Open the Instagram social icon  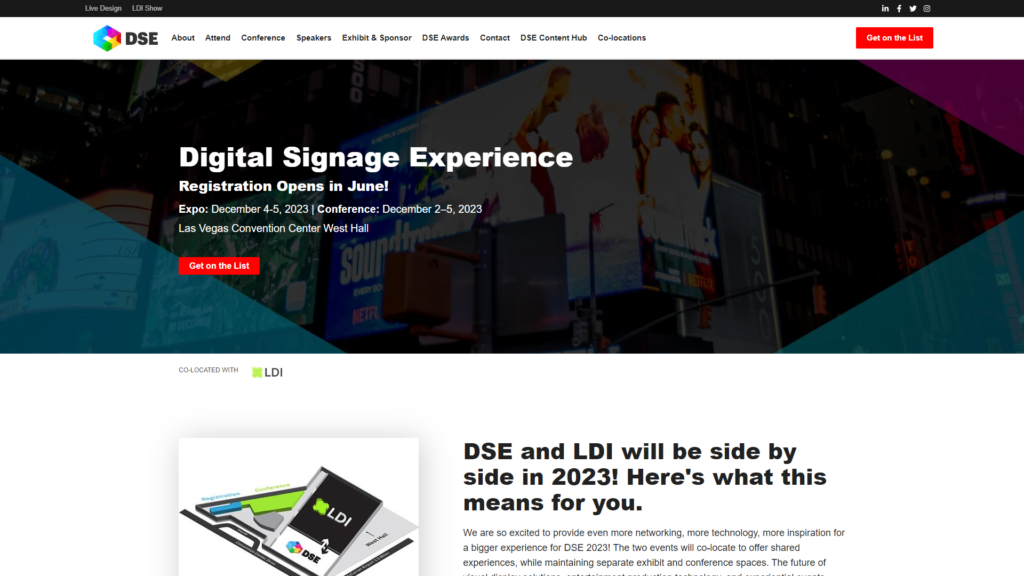927,8
